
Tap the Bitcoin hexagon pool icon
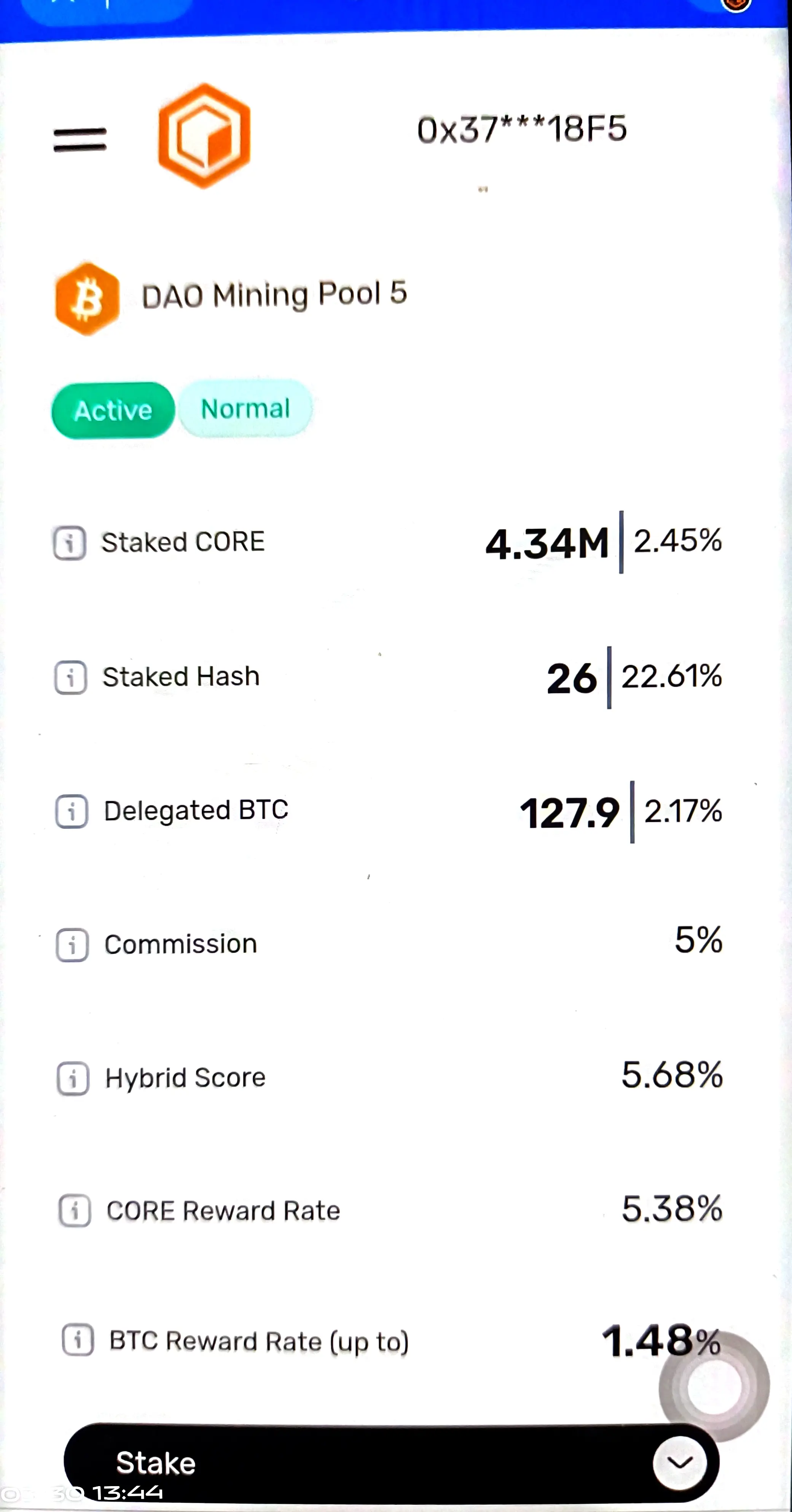tap(88, 299)
